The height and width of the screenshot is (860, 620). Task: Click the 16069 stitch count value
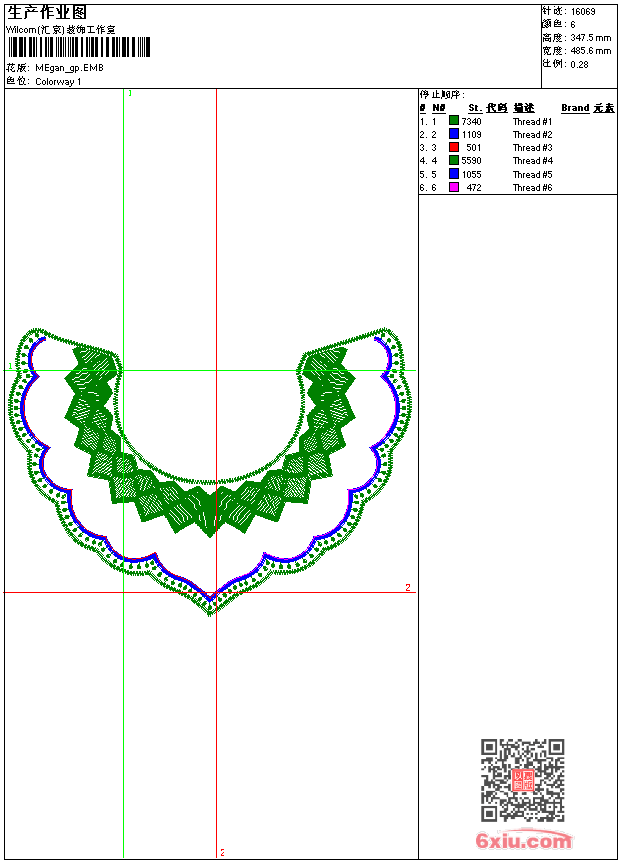[583, 12]
